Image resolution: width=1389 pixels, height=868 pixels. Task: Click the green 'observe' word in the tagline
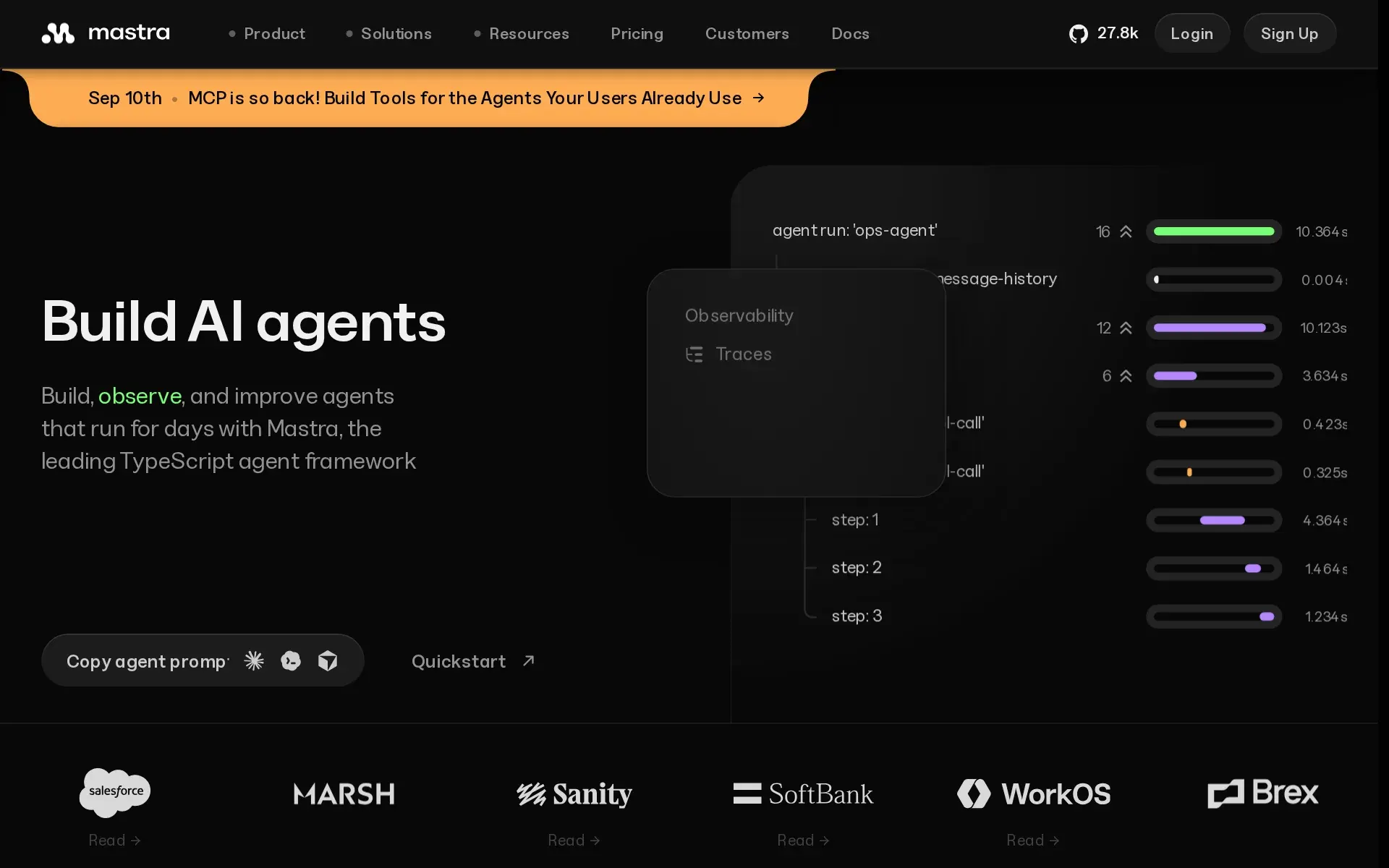(140, 396)
